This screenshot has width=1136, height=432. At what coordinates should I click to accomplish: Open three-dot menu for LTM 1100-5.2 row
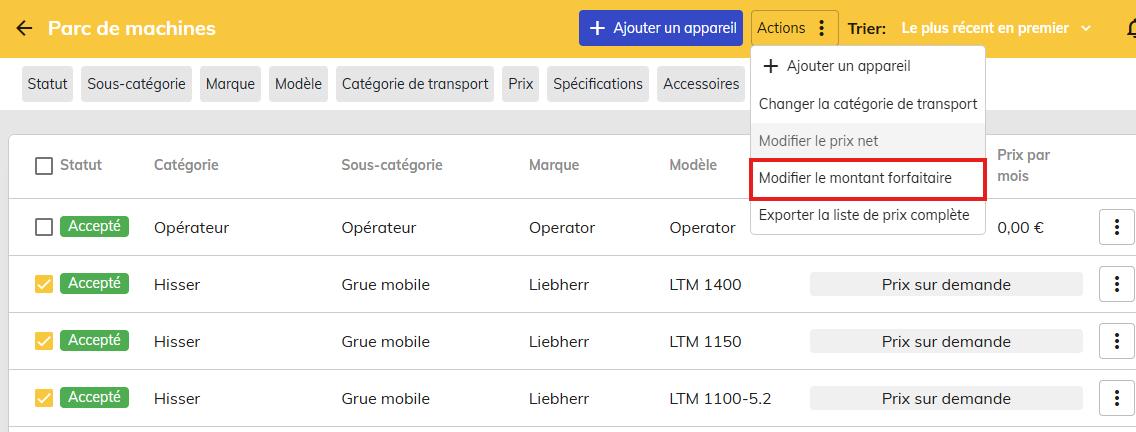click(1115, 398)
